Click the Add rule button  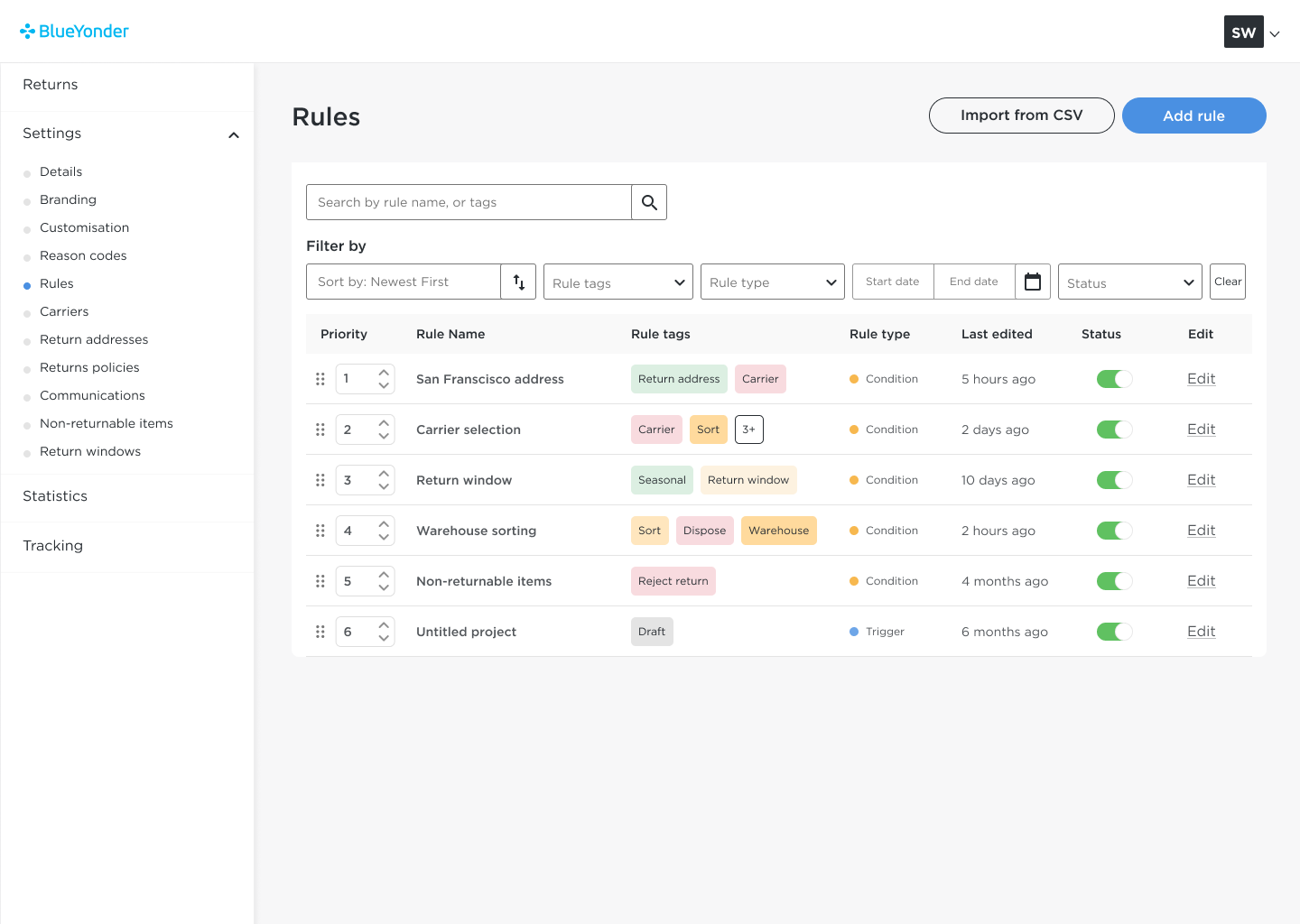(1194, 115)
